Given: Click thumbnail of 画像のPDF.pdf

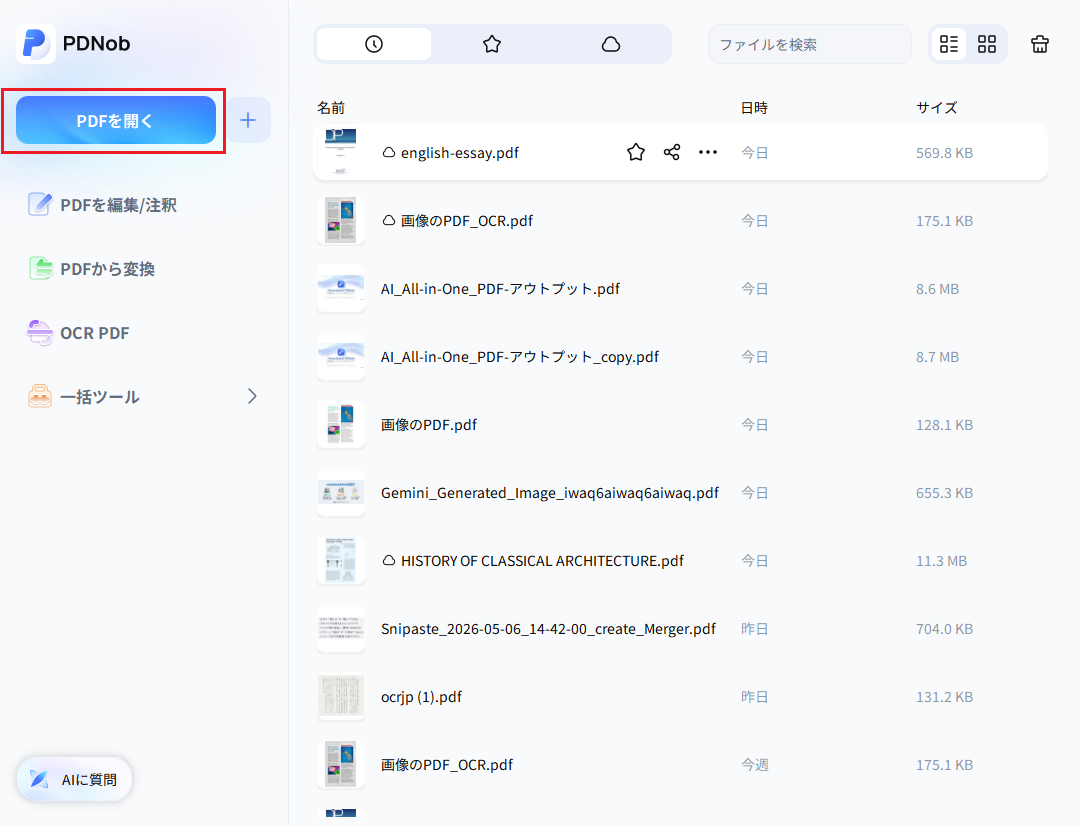Looking at the screenshot, I should tap(340, 424).
